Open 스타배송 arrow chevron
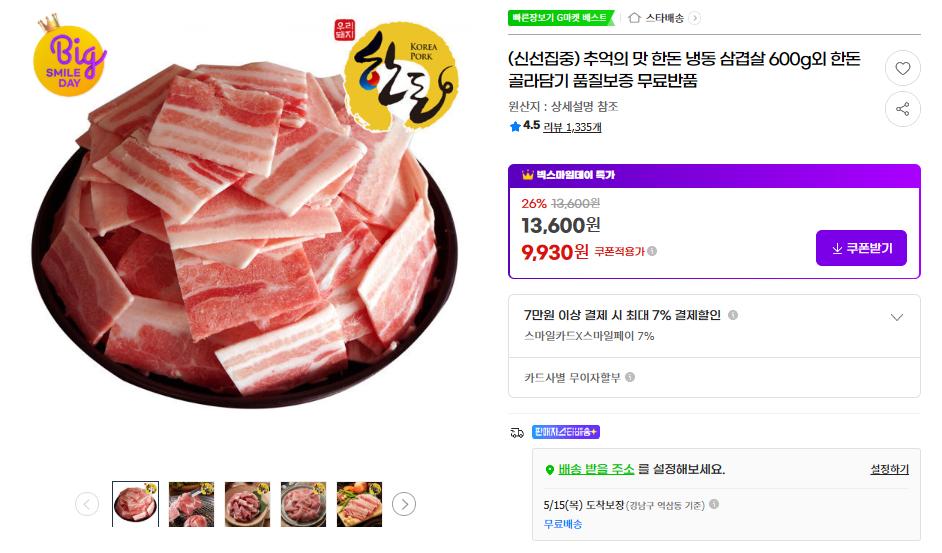 (695, 18)
